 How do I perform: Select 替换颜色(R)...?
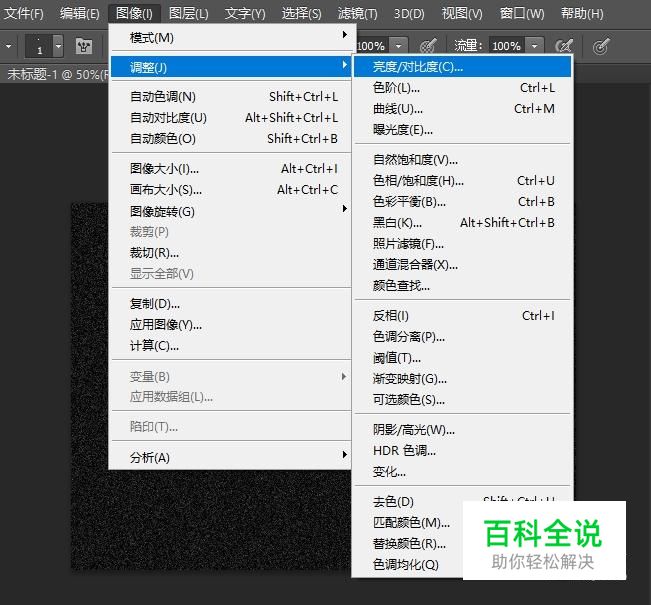click(x=409, y=544)
